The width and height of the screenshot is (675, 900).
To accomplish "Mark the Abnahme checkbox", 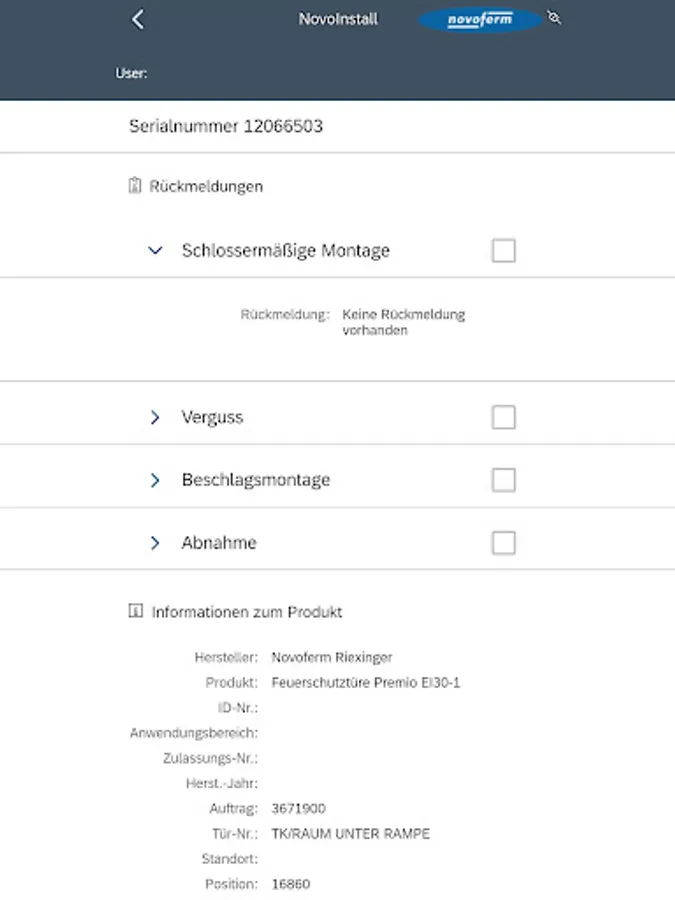I will (503, 543).
